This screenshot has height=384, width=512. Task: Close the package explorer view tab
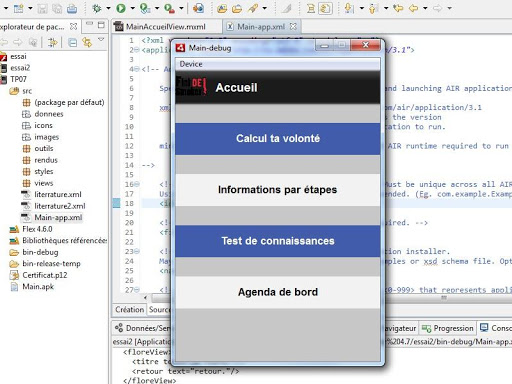(x=74, y=26)
